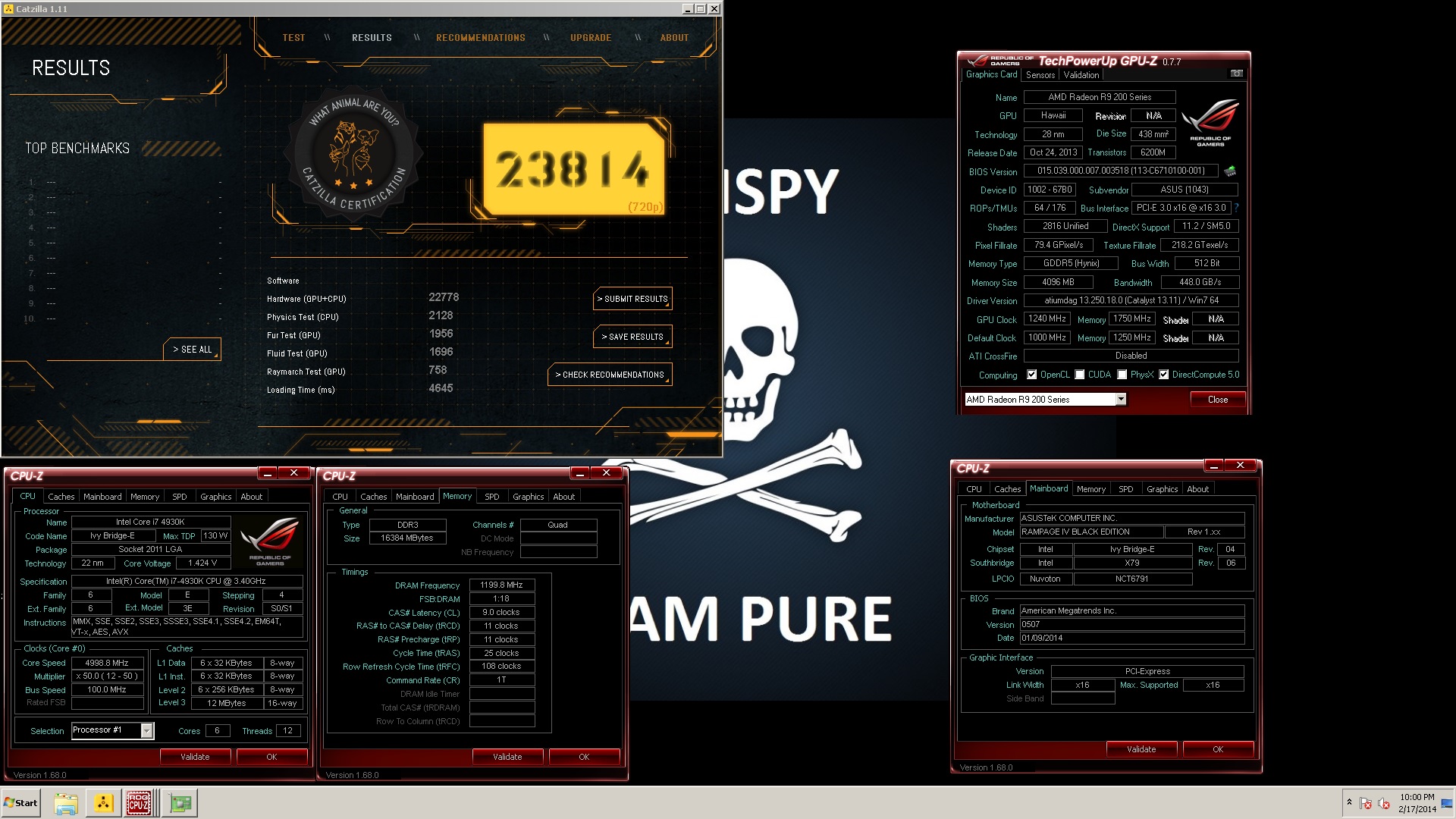This screenshot has width=1456, height=819.
Task: Click the Core Voltage value '1.424 V'
Action: tap(202, 563)
